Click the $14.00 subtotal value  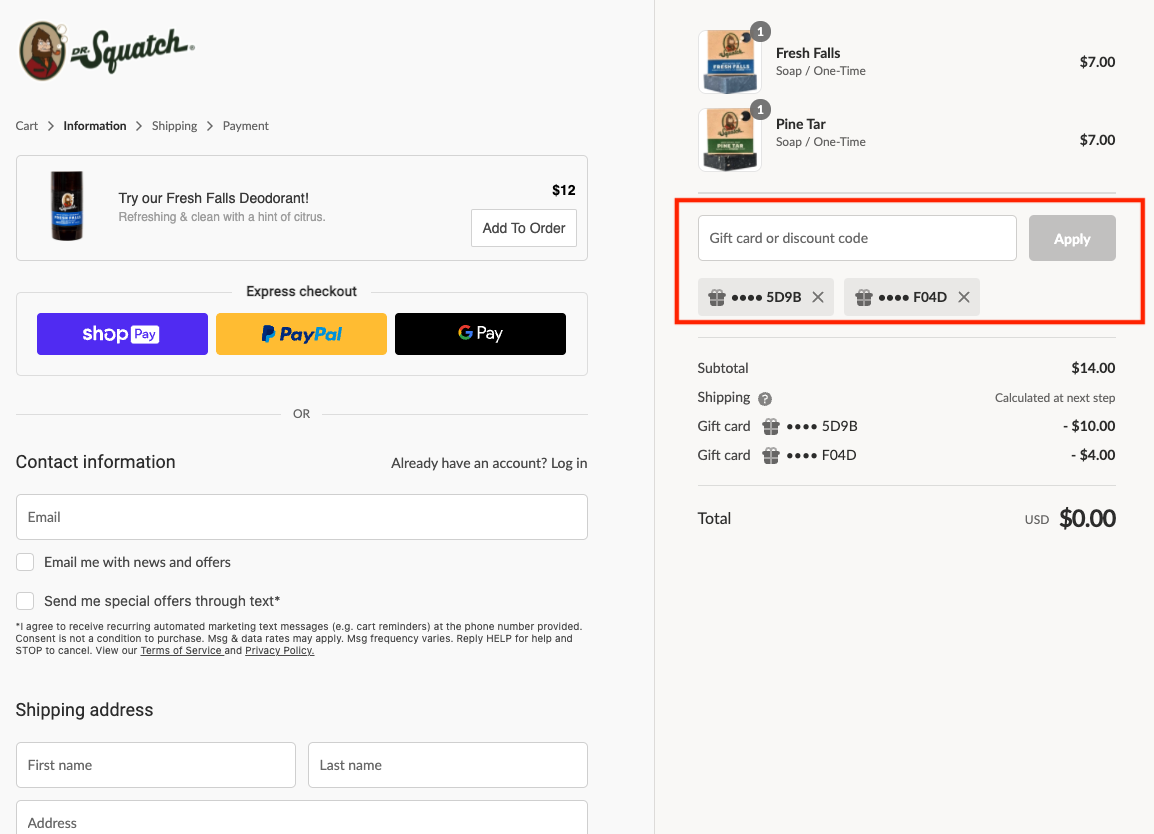(1093, 368)
